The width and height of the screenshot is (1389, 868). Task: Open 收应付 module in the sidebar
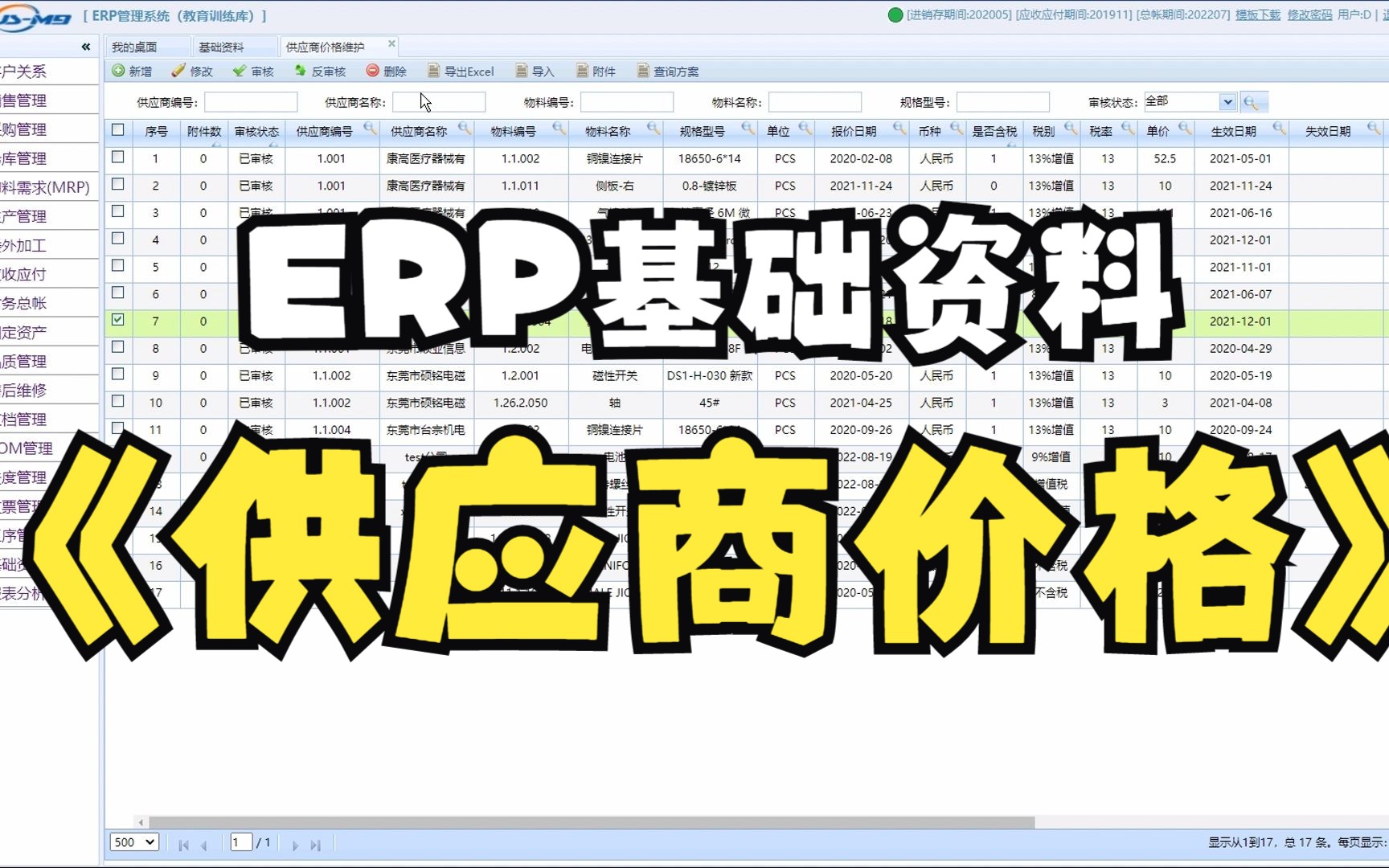click(x=24, y=274)
